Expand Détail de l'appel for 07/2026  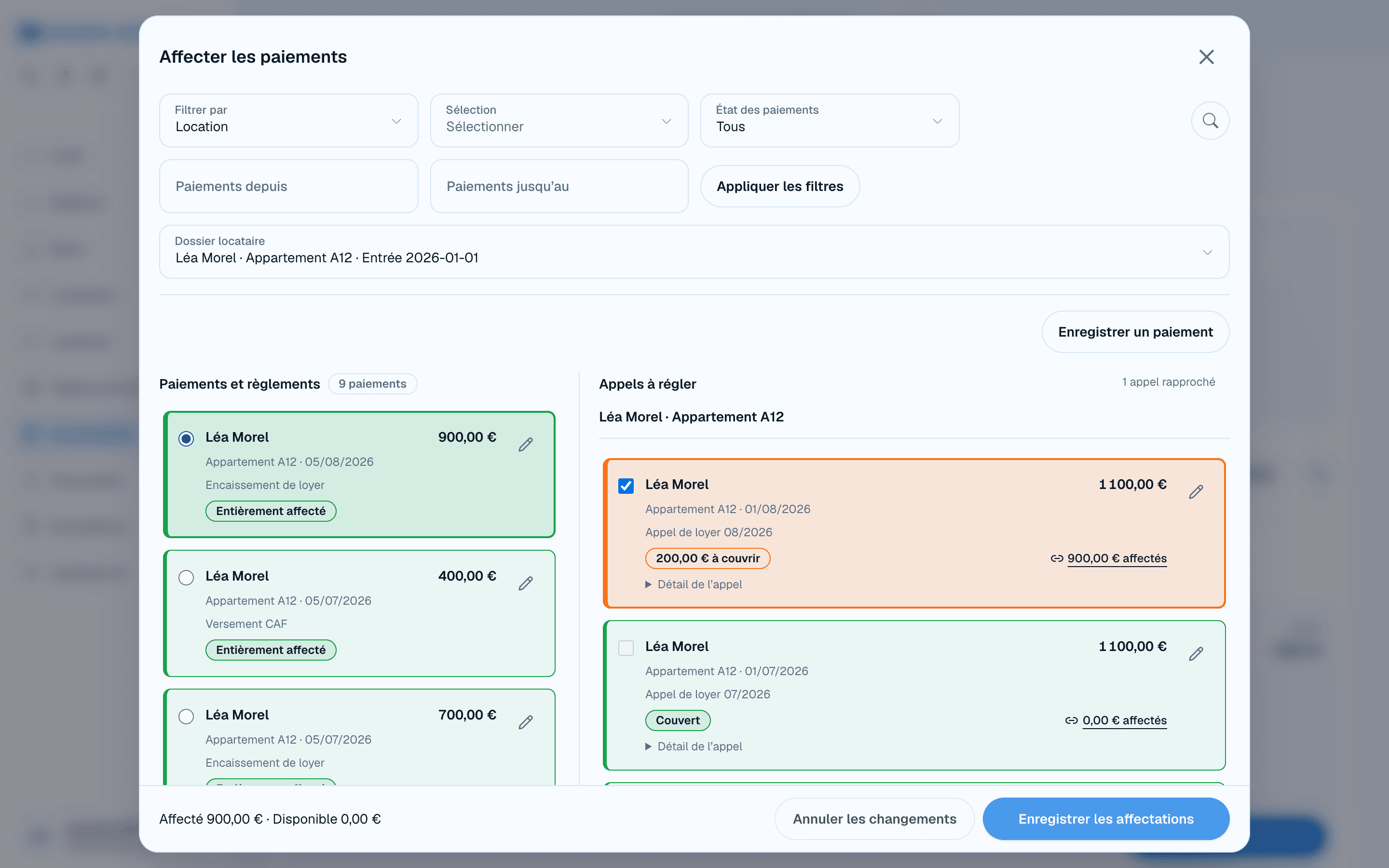[694, 746]
